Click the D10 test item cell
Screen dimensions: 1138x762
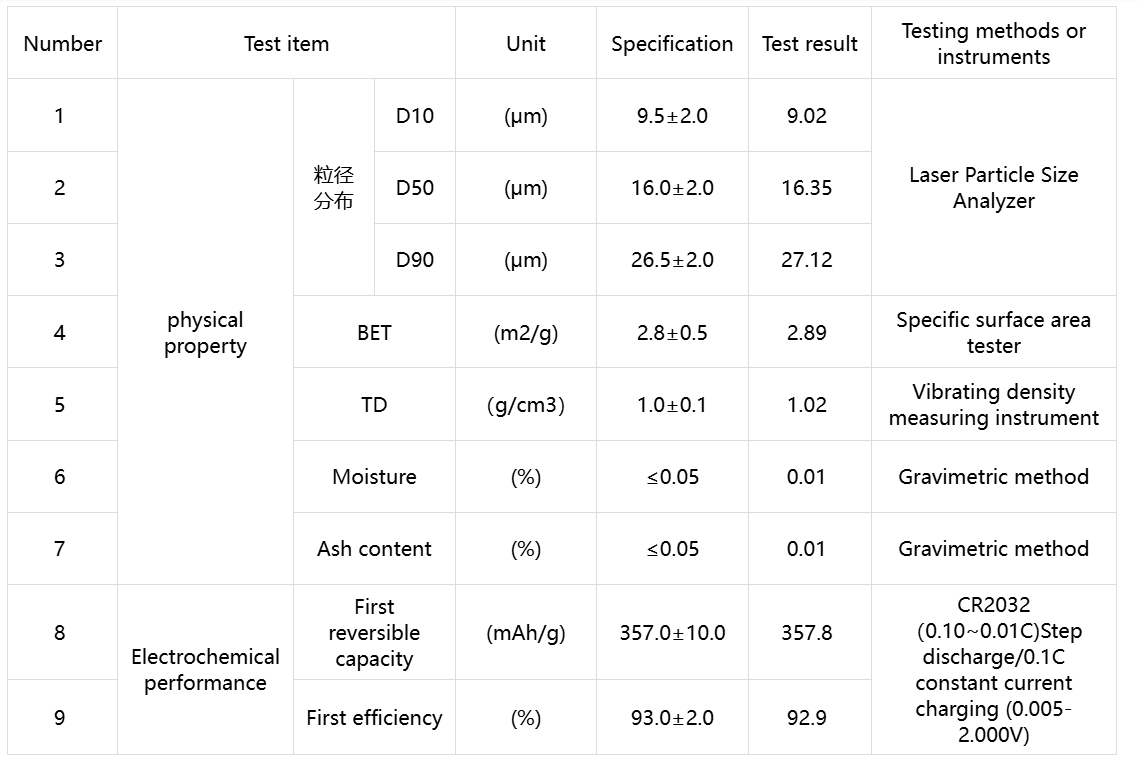coord(415,116)
